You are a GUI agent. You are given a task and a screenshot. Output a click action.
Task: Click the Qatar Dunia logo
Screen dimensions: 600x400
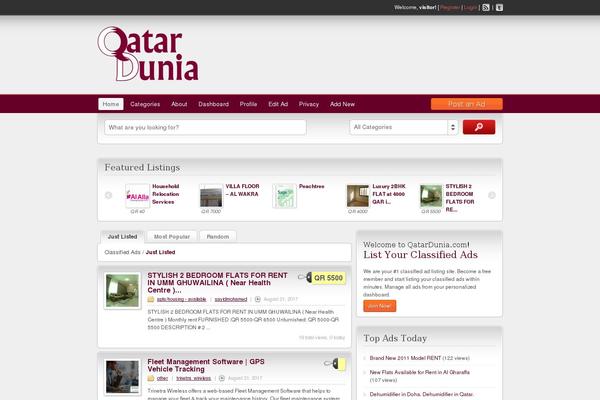[148, 54]
